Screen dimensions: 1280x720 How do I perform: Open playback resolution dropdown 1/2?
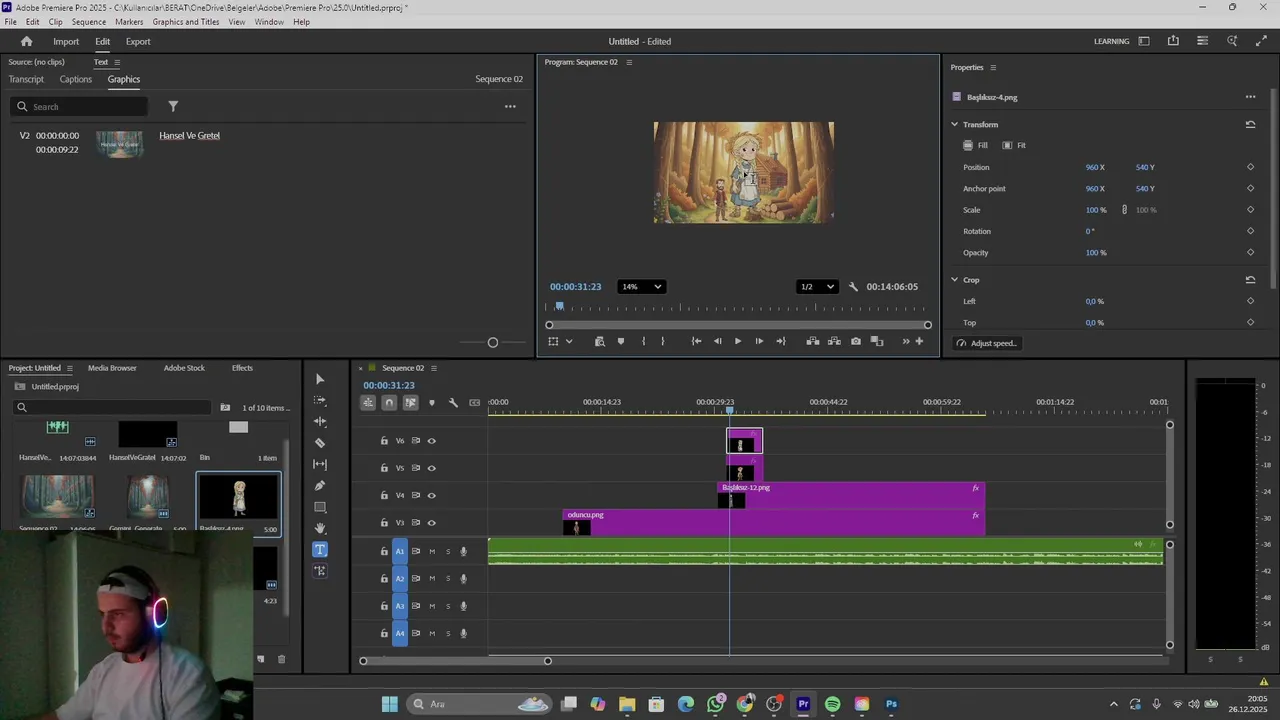(x=816, y=287)
